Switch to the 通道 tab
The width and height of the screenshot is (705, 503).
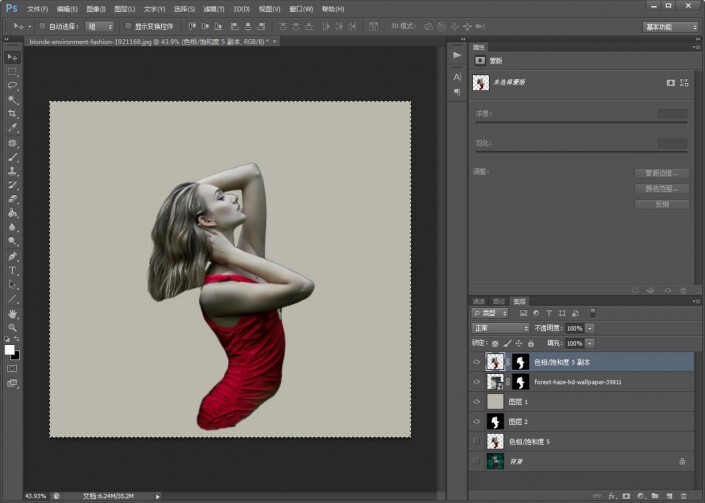[479, 301]
